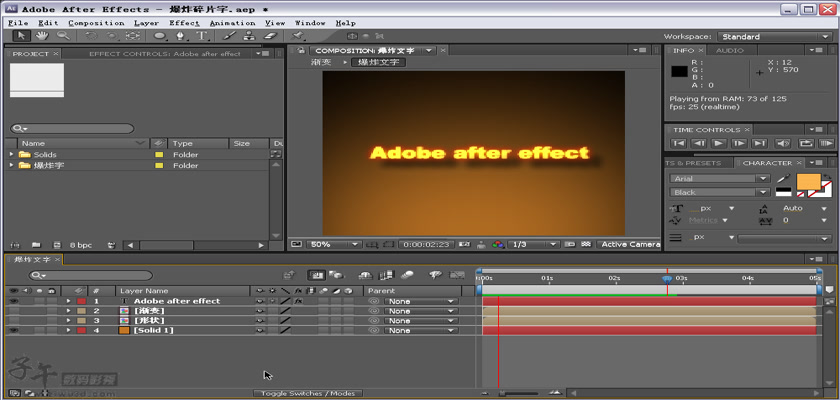Mute audio in Time Controls panel
This screenshot has width=840, height=400.
coord(783,143)
